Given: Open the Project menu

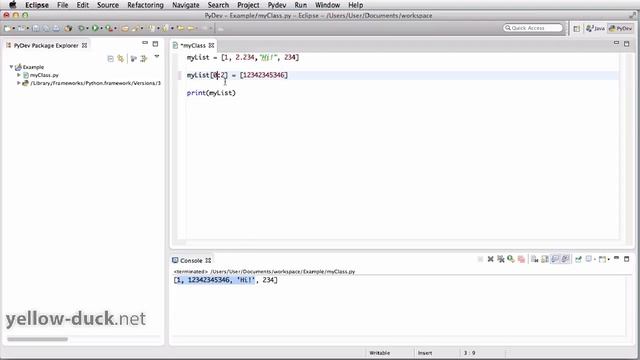Looking at the screenshot, I should tap(248, 5).
